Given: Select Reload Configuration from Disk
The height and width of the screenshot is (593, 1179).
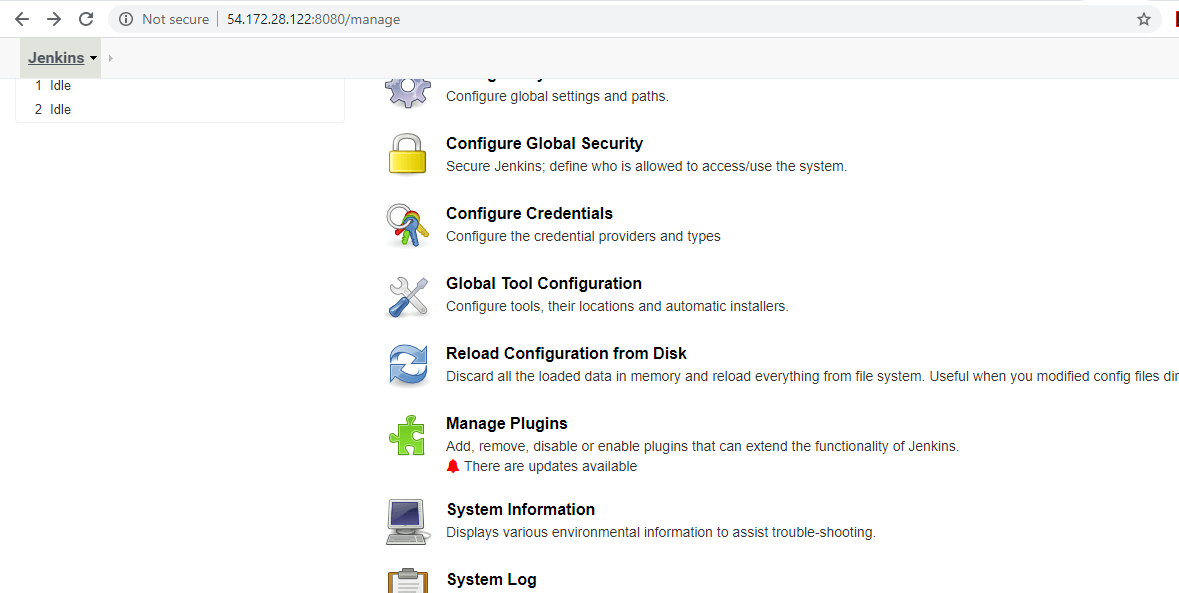Looking at the screenshot, I should point(566,353).
